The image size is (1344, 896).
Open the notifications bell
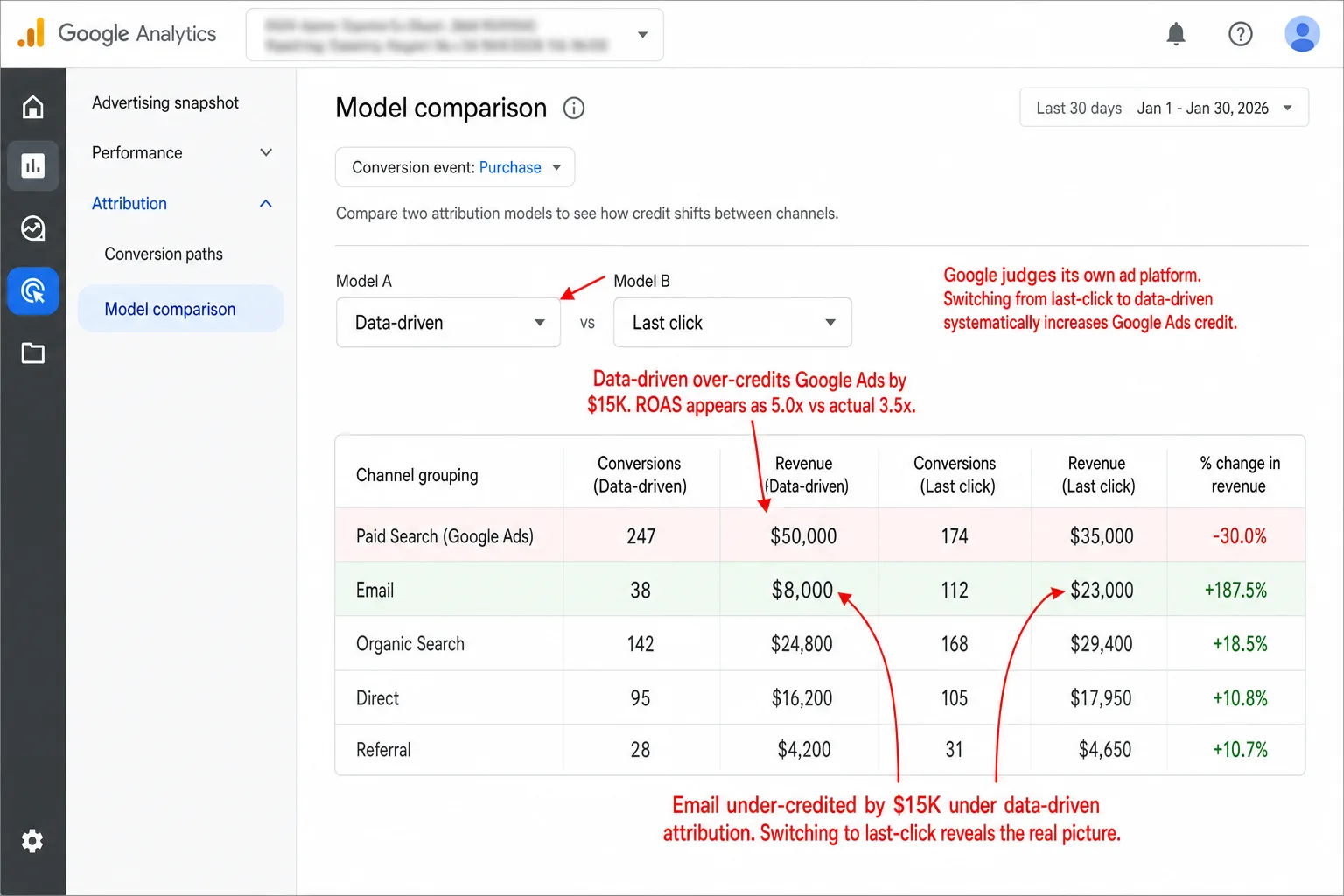(1176, 34)
